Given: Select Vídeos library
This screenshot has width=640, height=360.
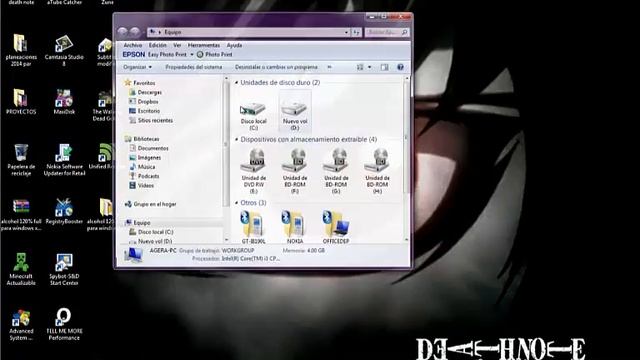Looking at the screenshot, I should click(x=141, y=186).
